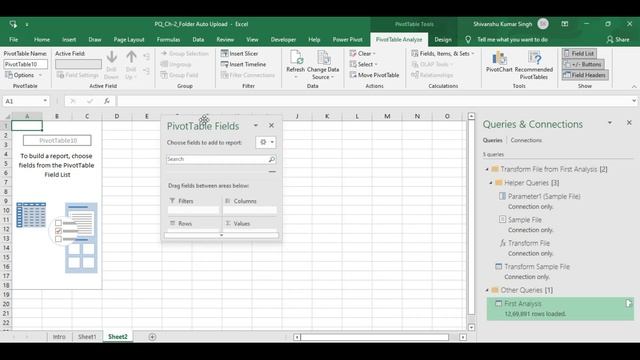Open the Queries & Connections pane options arrow

[610, 122]
